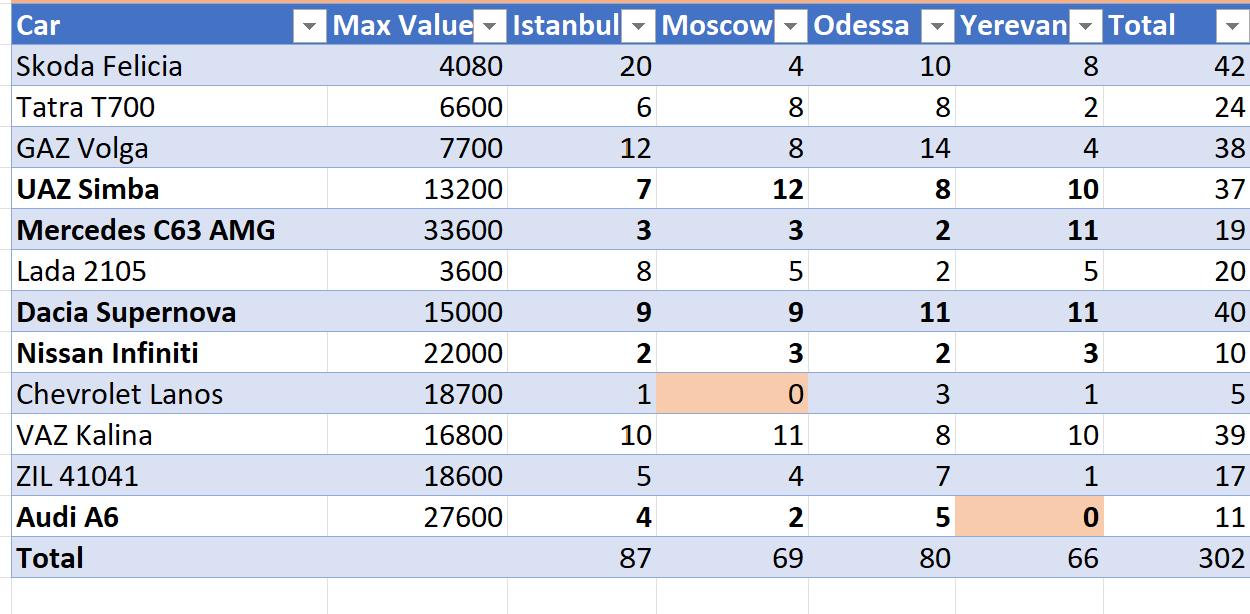Select the Nissan Infiniti cell

[x=108, y=354]
